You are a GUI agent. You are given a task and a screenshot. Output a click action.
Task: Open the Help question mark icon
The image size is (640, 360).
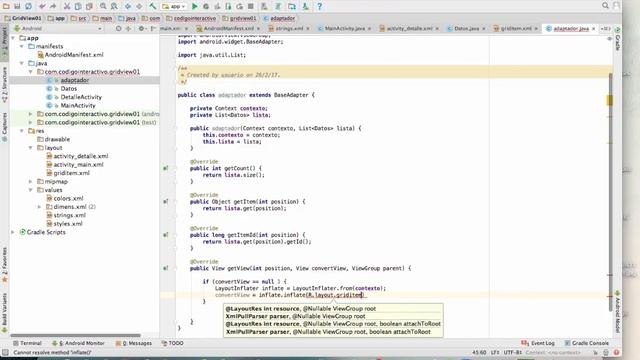[320, 6]
